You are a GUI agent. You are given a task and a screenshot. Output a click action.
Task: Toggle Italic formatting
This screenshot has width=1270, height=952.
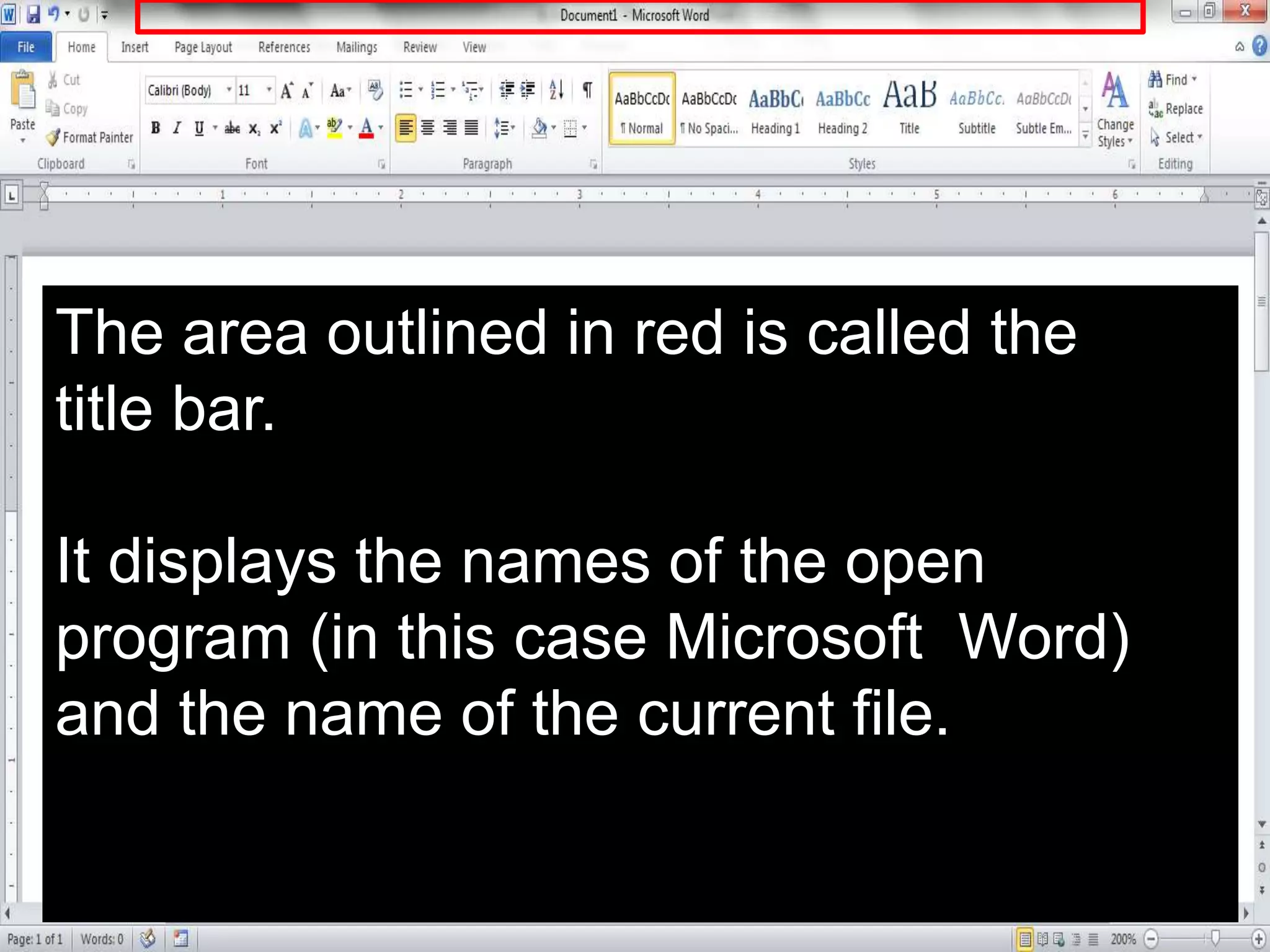177,128
